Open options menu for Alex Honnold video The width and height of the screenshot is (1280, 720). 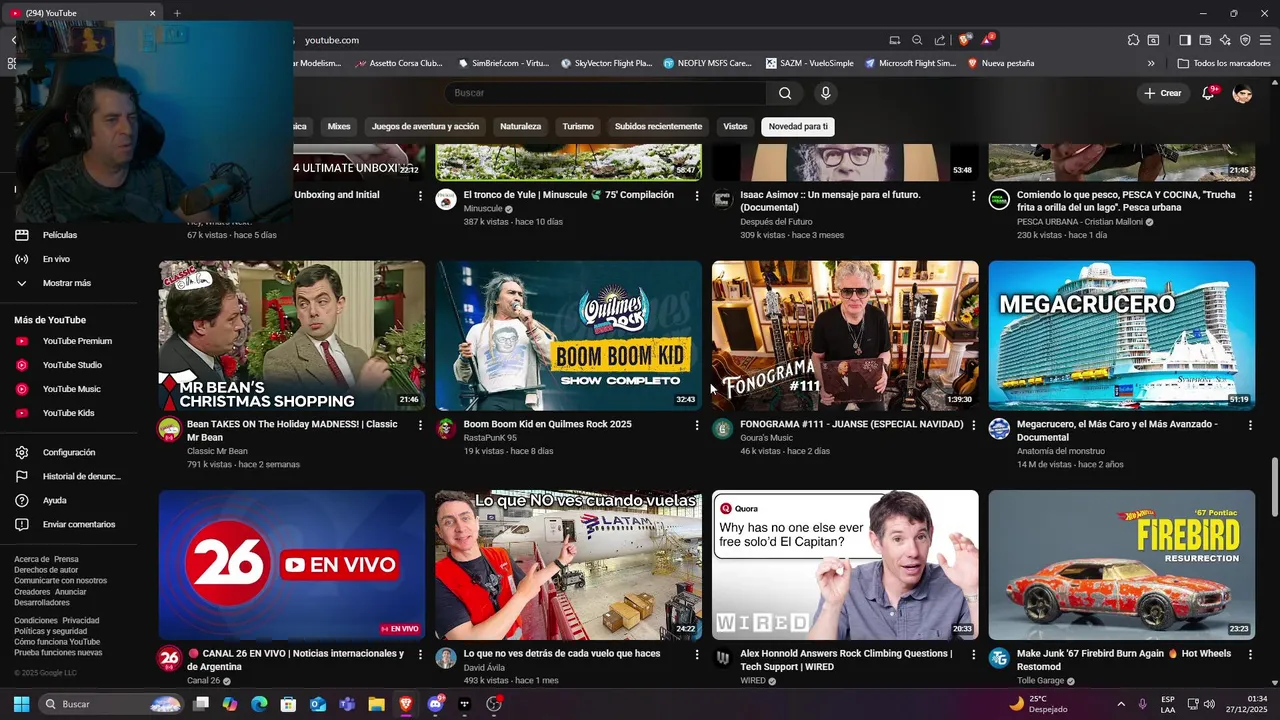click(973, 654)
